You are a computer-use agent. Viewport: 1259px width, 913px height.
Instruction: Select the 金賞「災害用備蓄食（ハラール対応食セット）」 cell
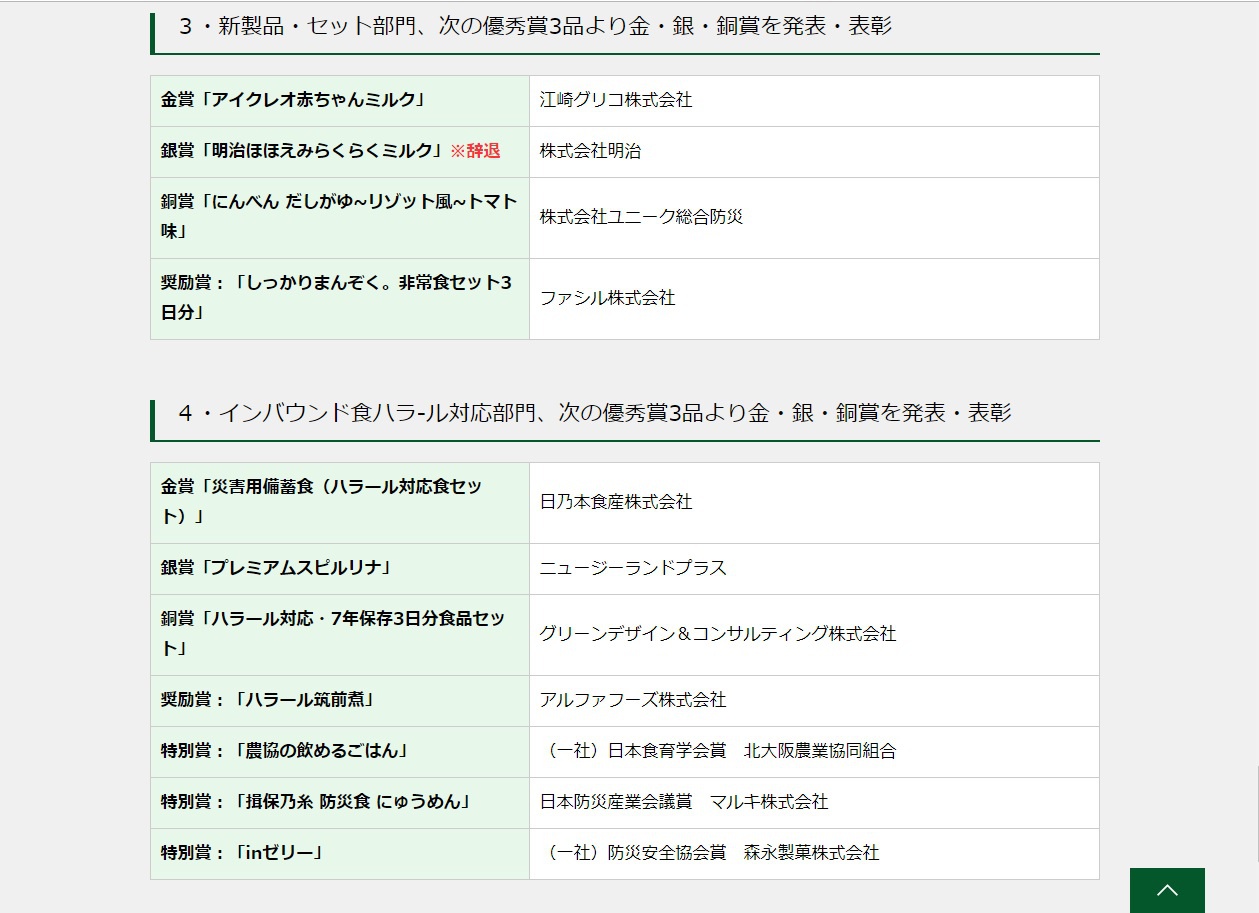click(340, 503)
